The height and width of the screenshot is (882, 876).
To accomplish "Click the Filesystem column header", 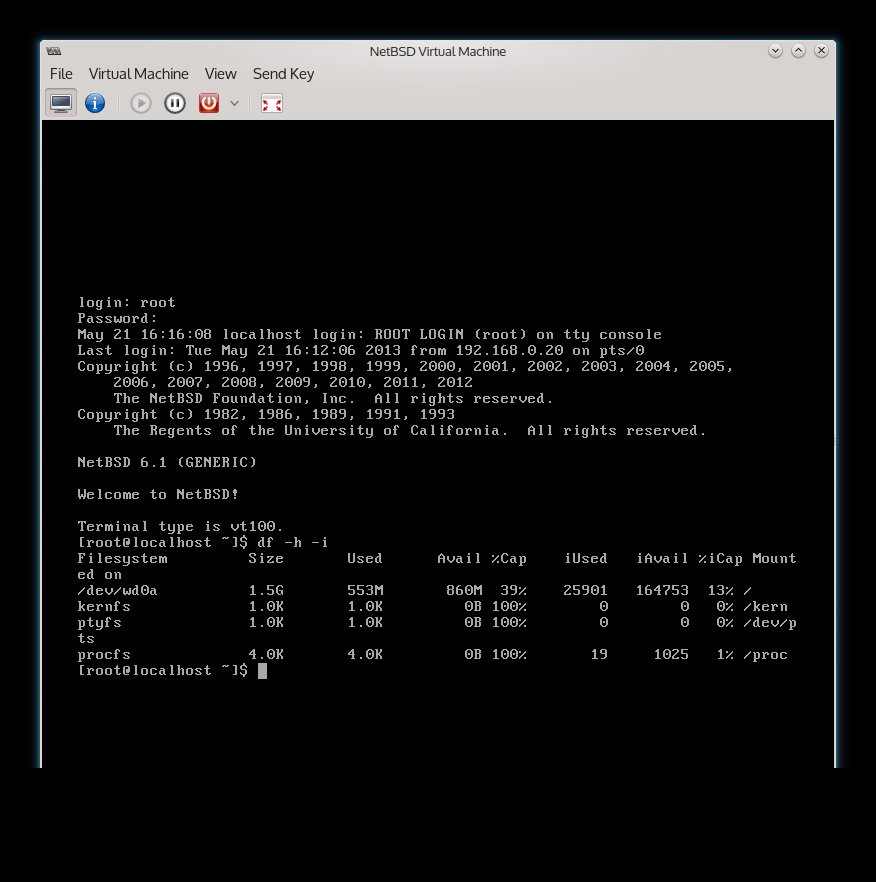I will [x=122, y=559].
